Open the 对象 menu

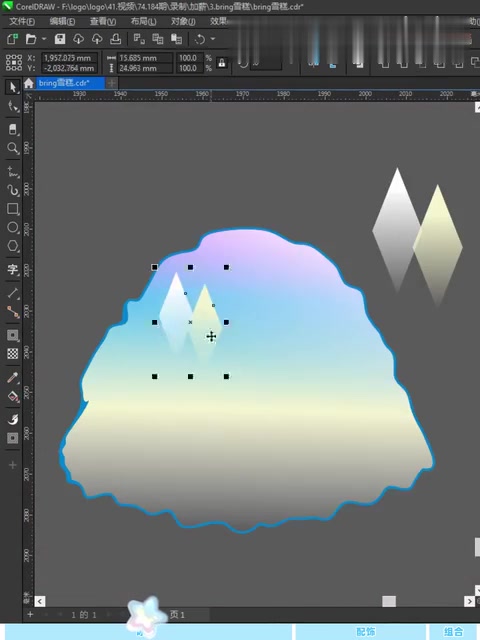(x=182, y=21)
